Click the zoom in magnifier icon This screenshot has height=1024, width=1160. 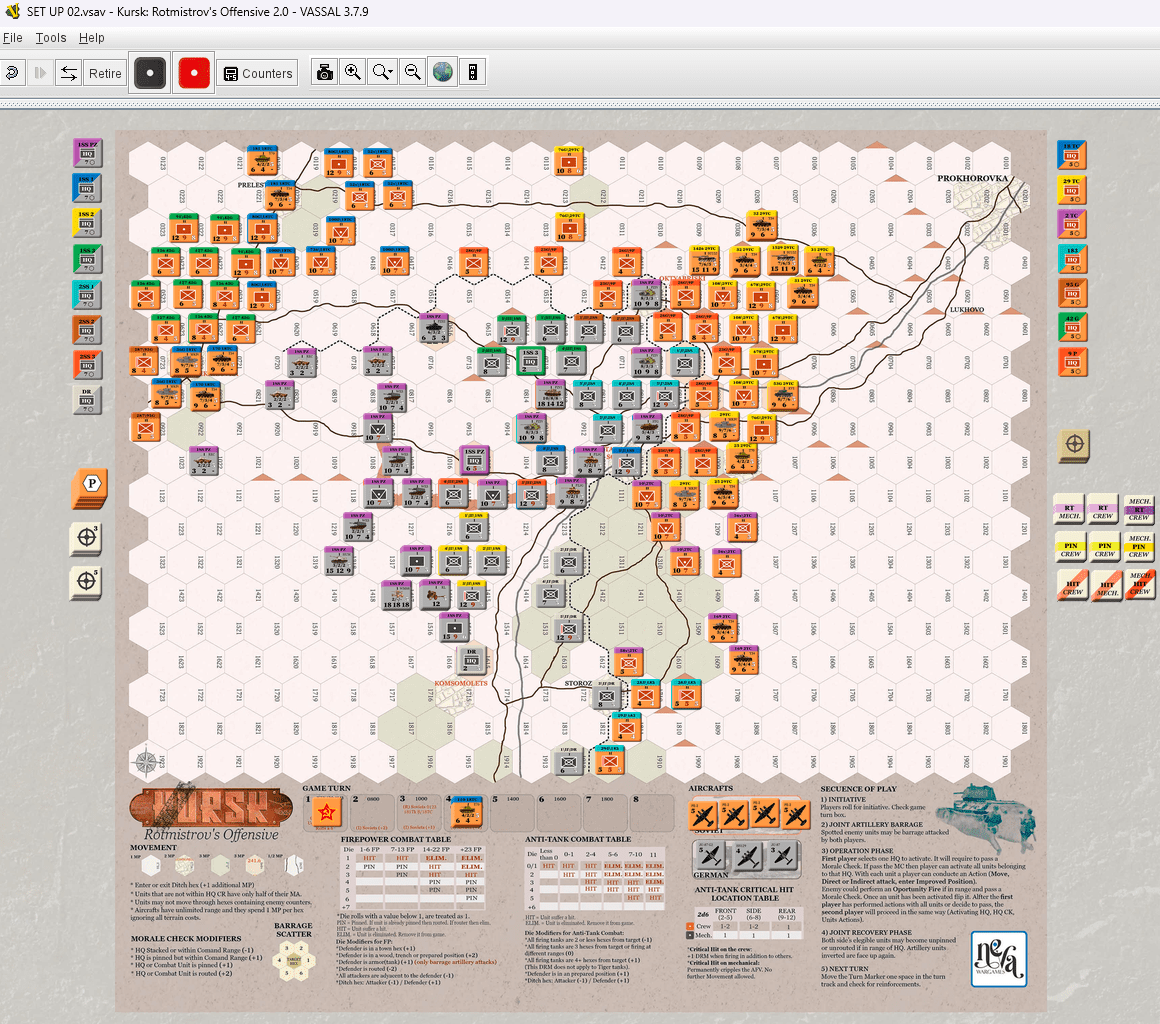353,72
